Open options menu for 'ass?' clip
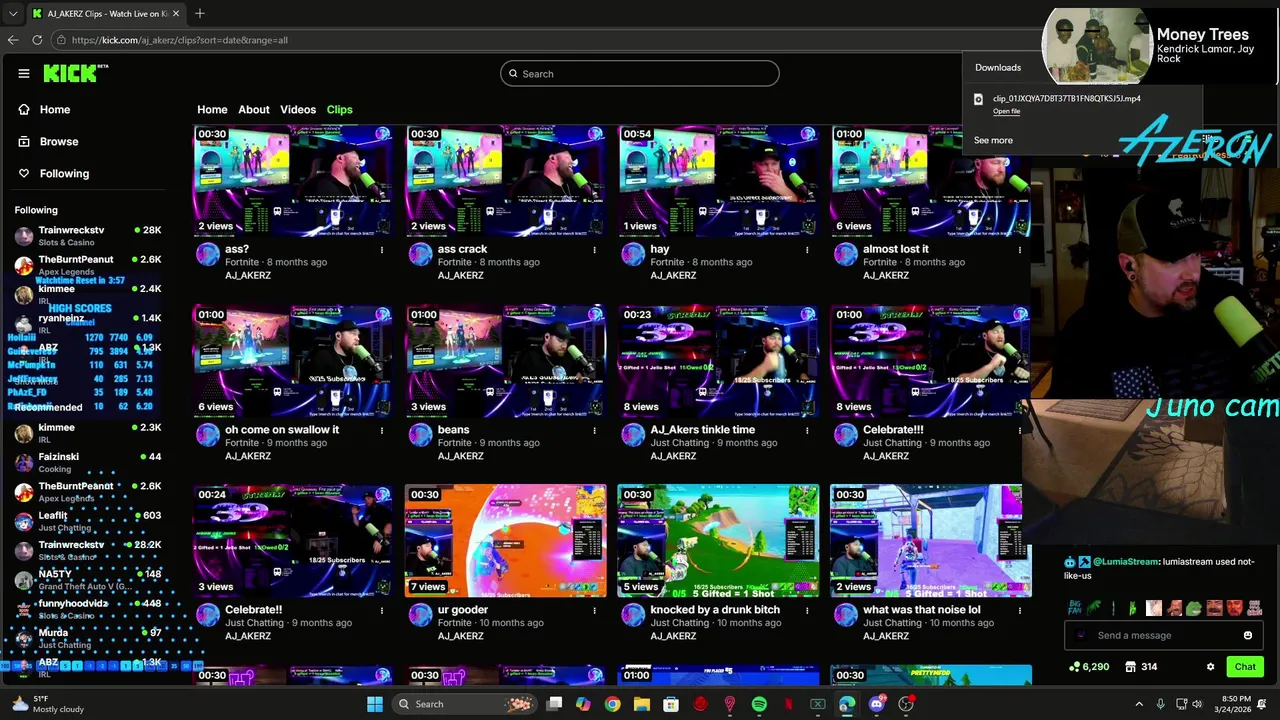Image resolution: width=1280 pixels, height=720 pixels. point(381,250)
